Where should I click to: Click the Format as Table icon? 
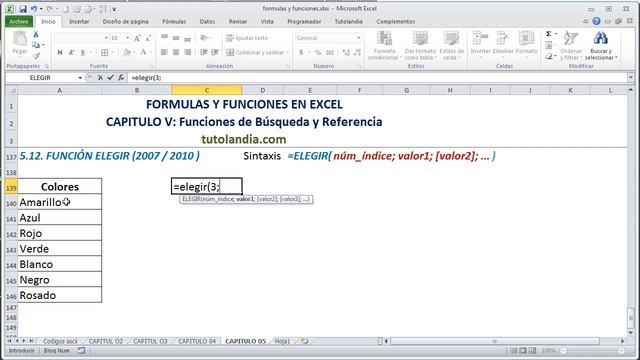click(x=420, y=38)
